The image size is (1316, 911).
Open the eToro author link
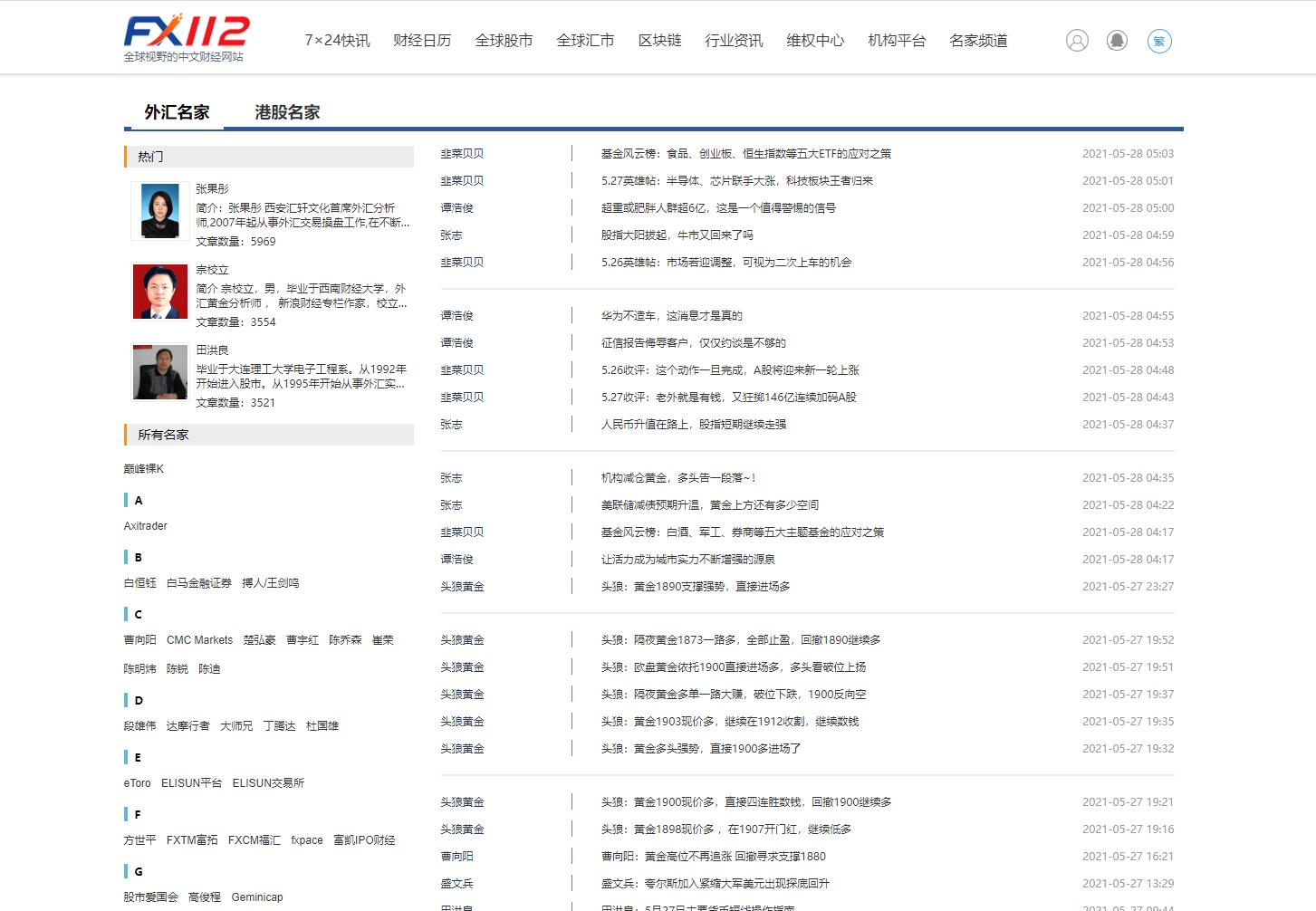138,783
